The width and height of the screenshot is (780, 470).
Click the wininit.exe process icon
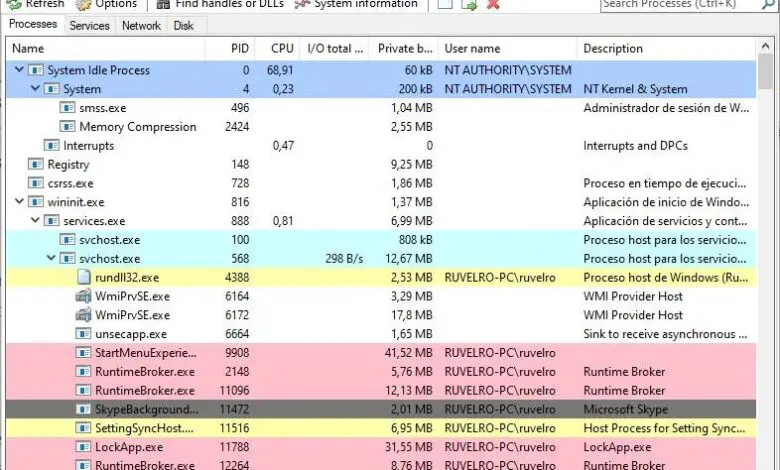click(x=35, y=202)
